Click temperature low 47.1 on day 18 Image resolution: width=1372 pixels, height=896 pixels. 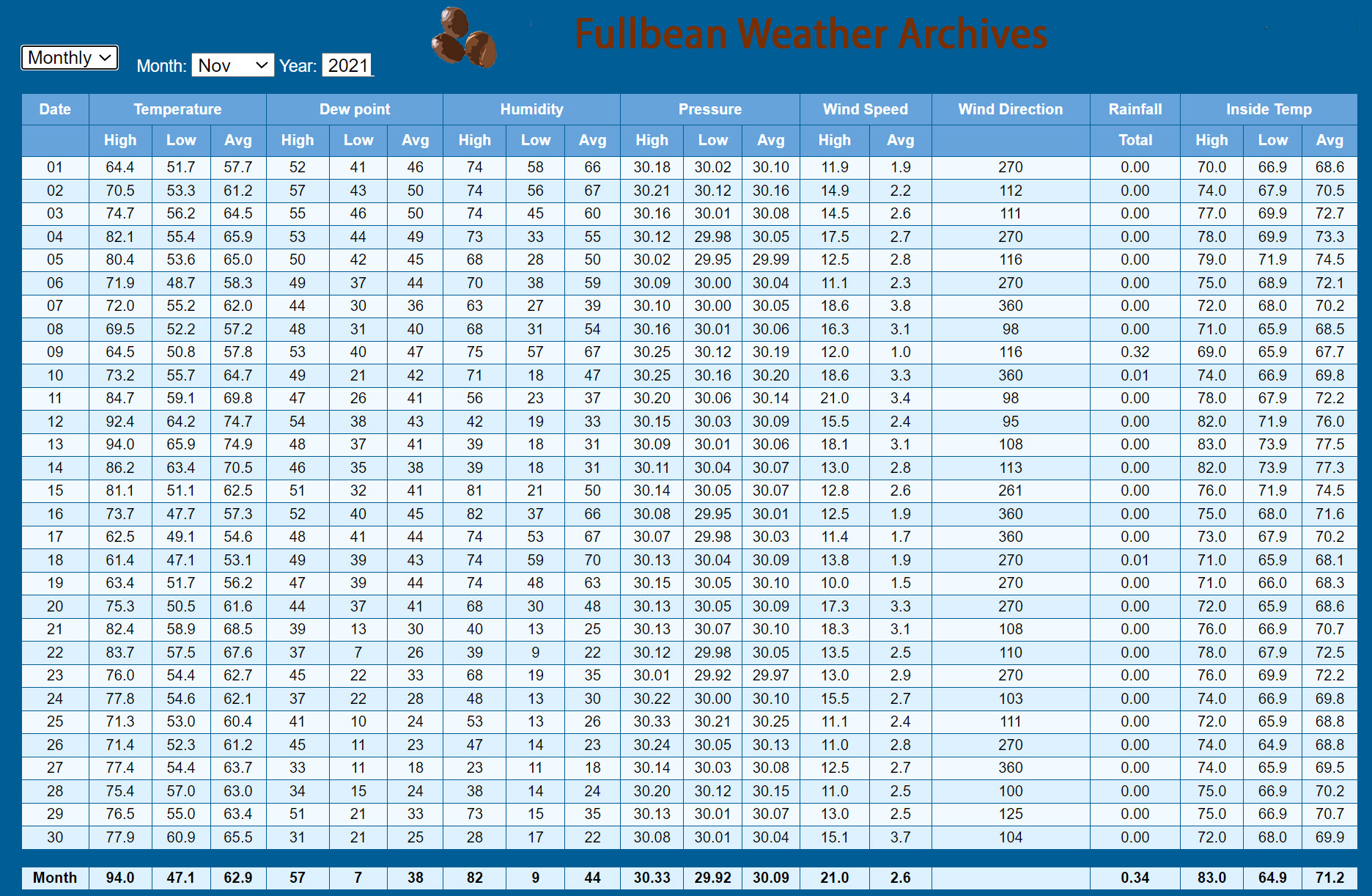pyautogui.click(x=181, y=560)
